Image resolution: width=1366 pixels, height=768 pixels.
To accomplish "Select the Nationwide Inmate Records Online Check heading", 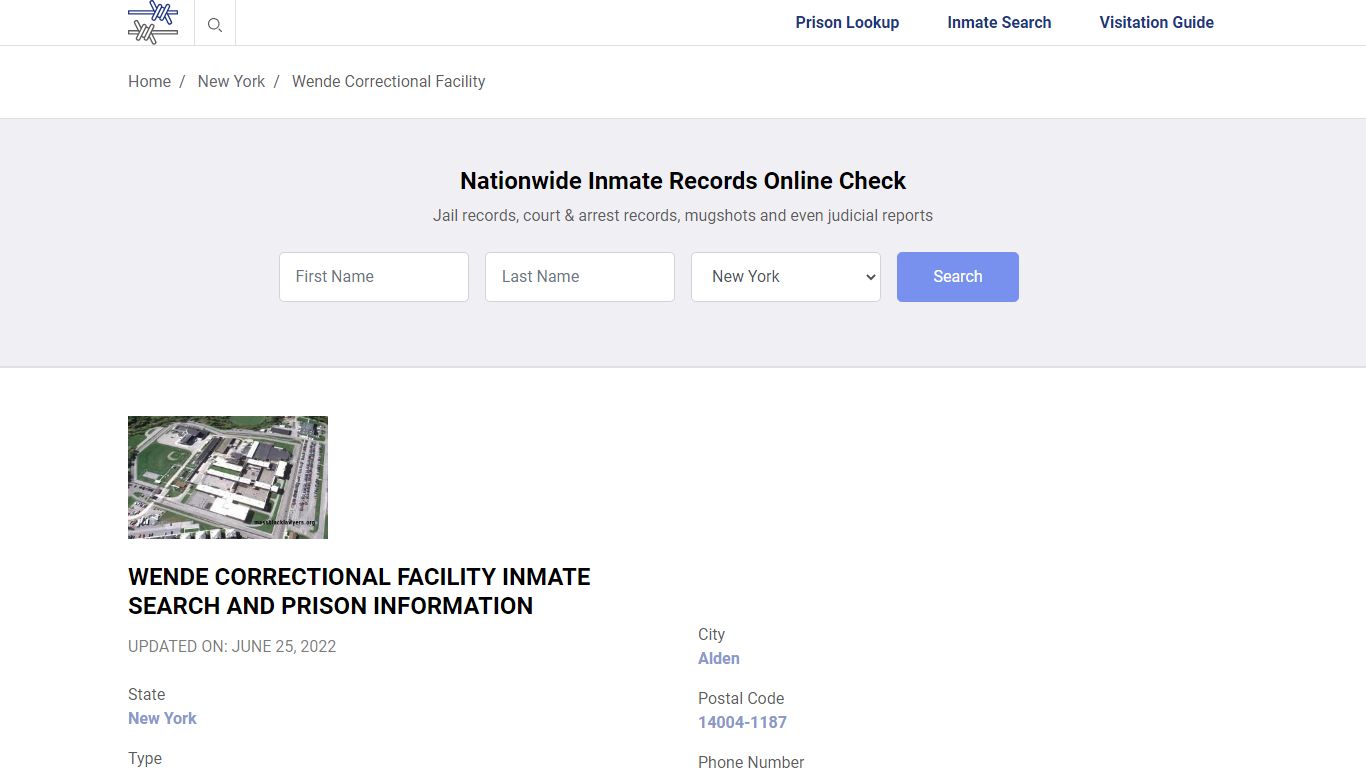I will click(x=683, y=181).
